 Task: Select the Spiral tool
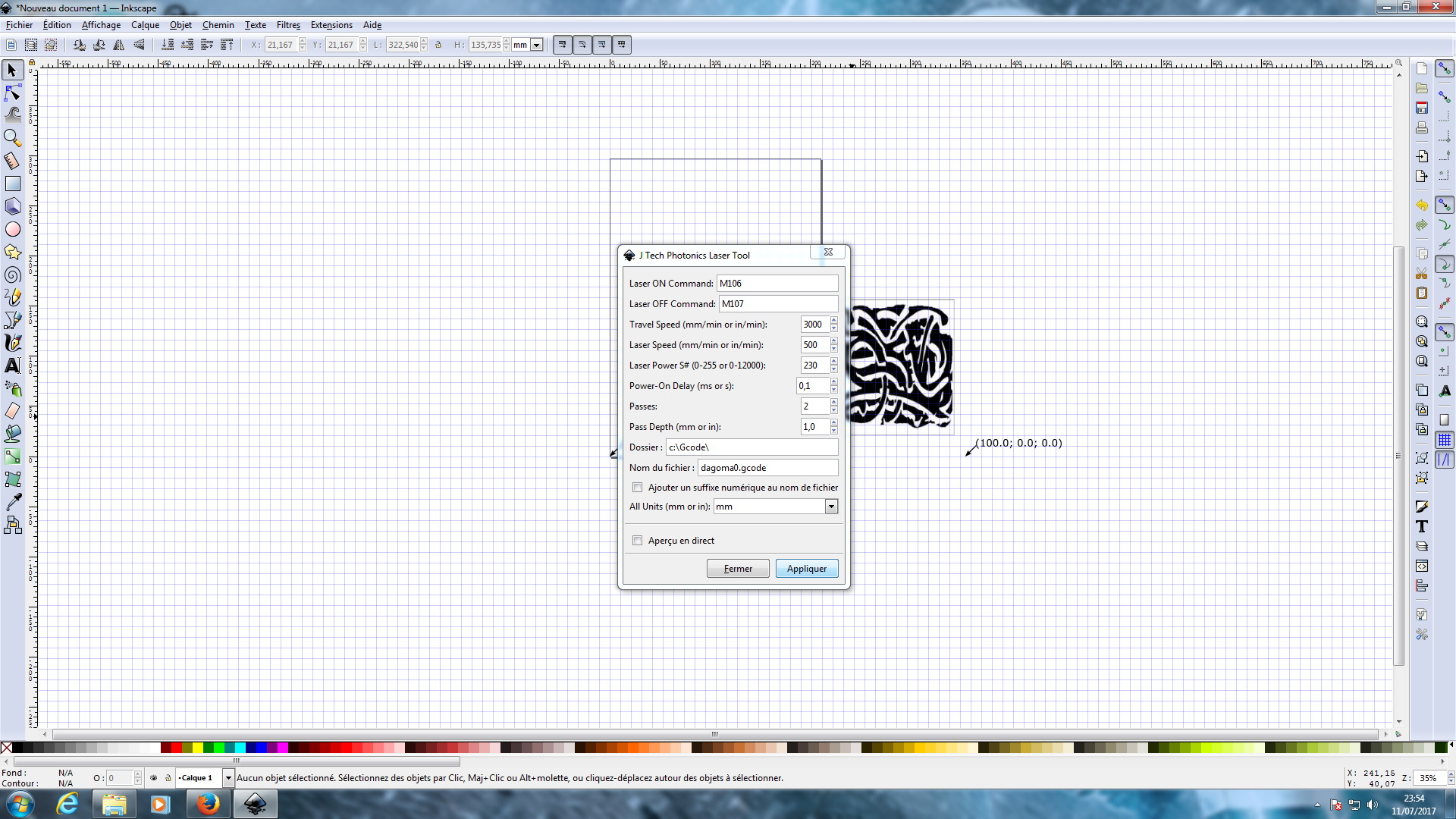12,275
